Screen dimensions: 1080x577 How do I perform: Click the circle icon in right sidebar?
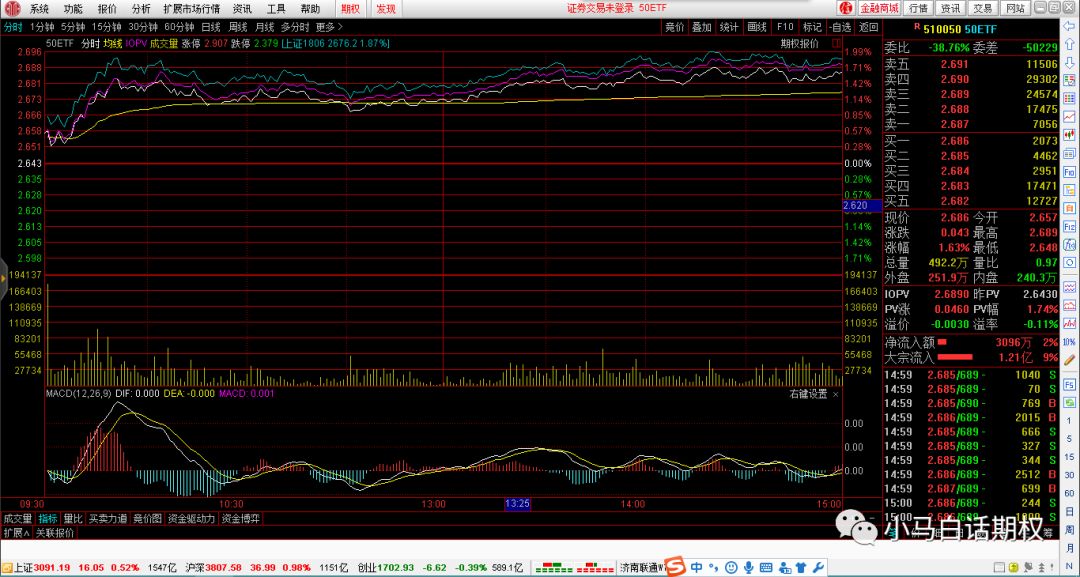click(1070, 262)
